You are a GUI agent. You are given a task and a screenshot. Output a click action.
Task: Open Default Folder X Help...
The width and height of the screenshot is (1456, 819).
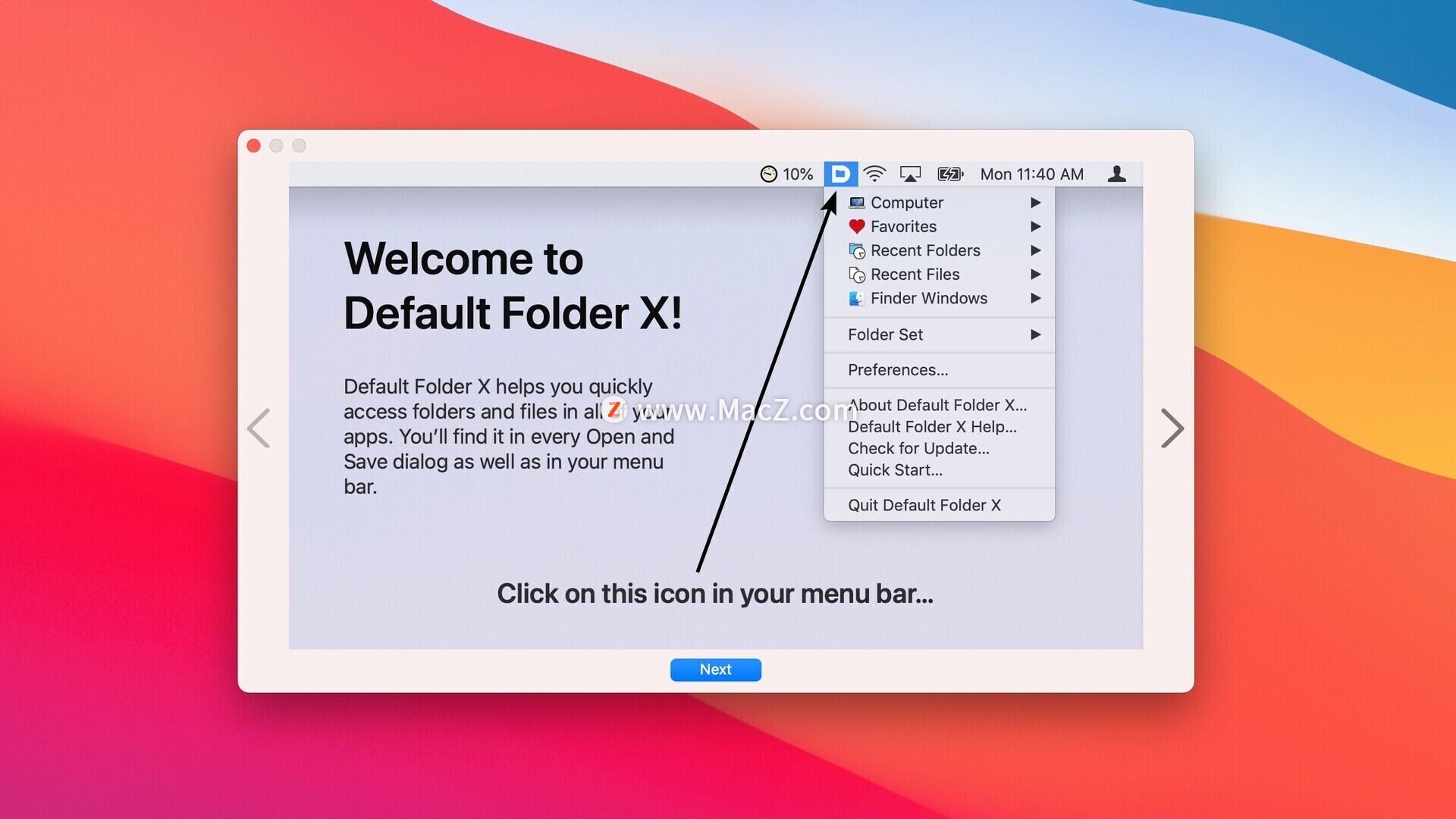[940, 427]
